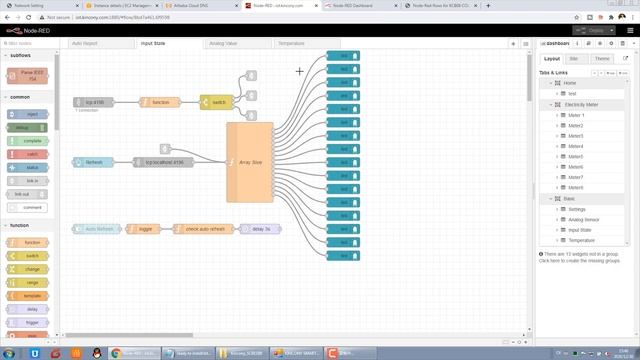This screenshot has height=360, width=640.
Task: Collapse the Basic tab tree
Action: click(551, 199)
